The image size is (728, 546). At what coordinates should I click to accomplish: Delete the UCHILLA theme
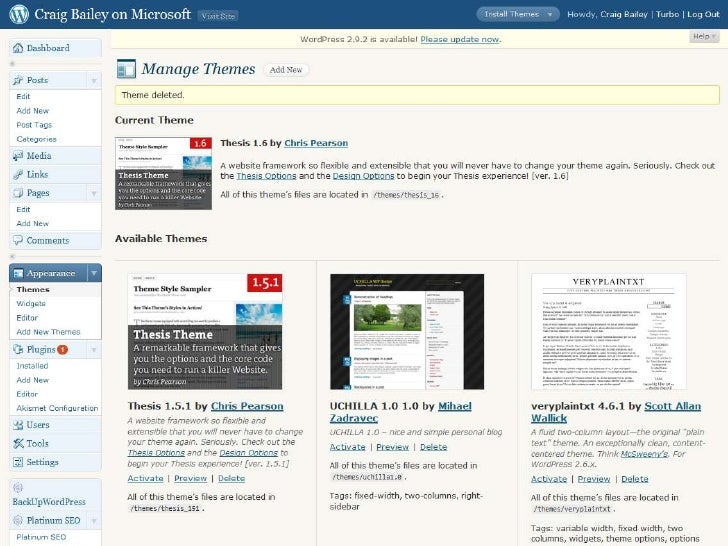point(433,447)
